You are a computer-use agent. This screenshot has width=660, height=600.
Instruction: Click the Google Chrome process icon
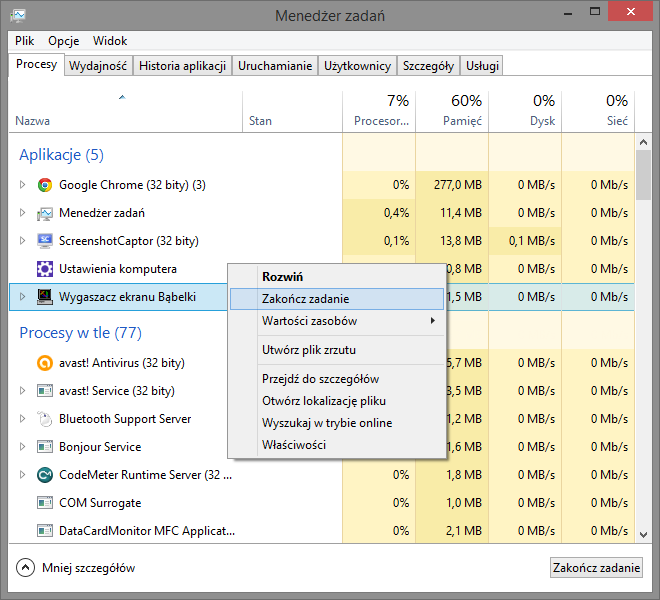[45, 185]
